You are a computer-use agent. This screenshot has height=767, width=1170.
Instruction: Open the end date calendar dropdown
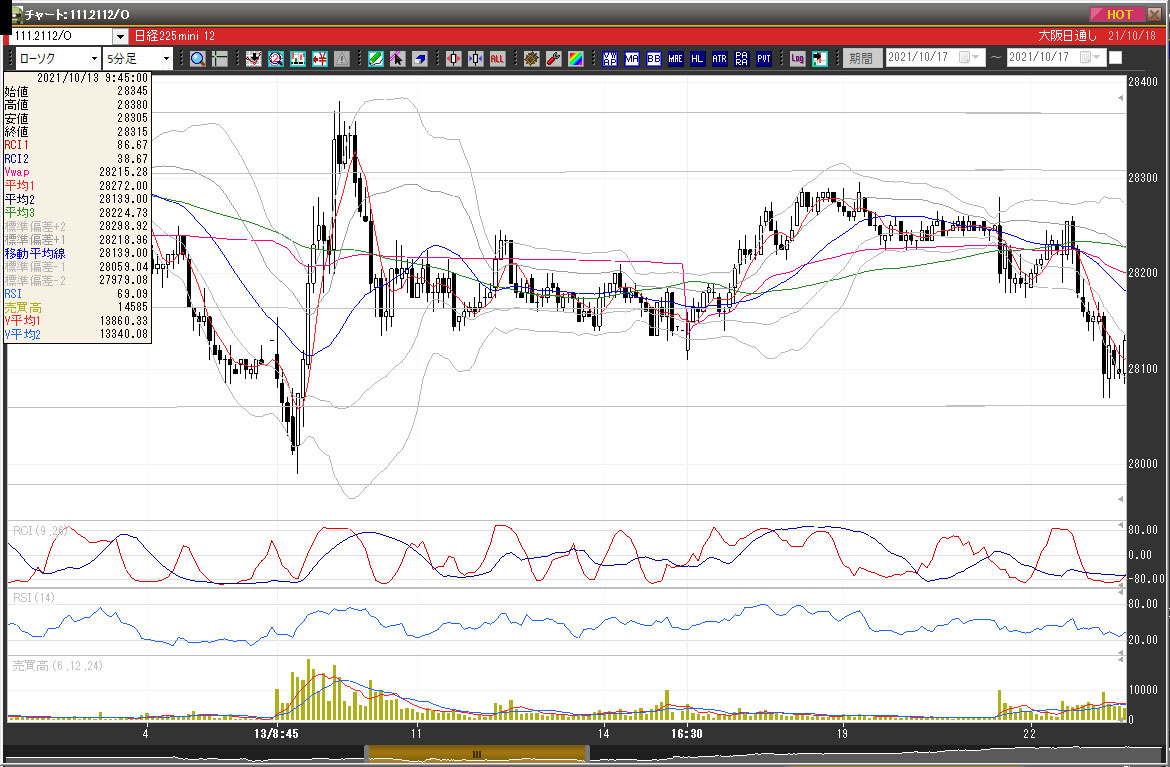pos(1090,57)
